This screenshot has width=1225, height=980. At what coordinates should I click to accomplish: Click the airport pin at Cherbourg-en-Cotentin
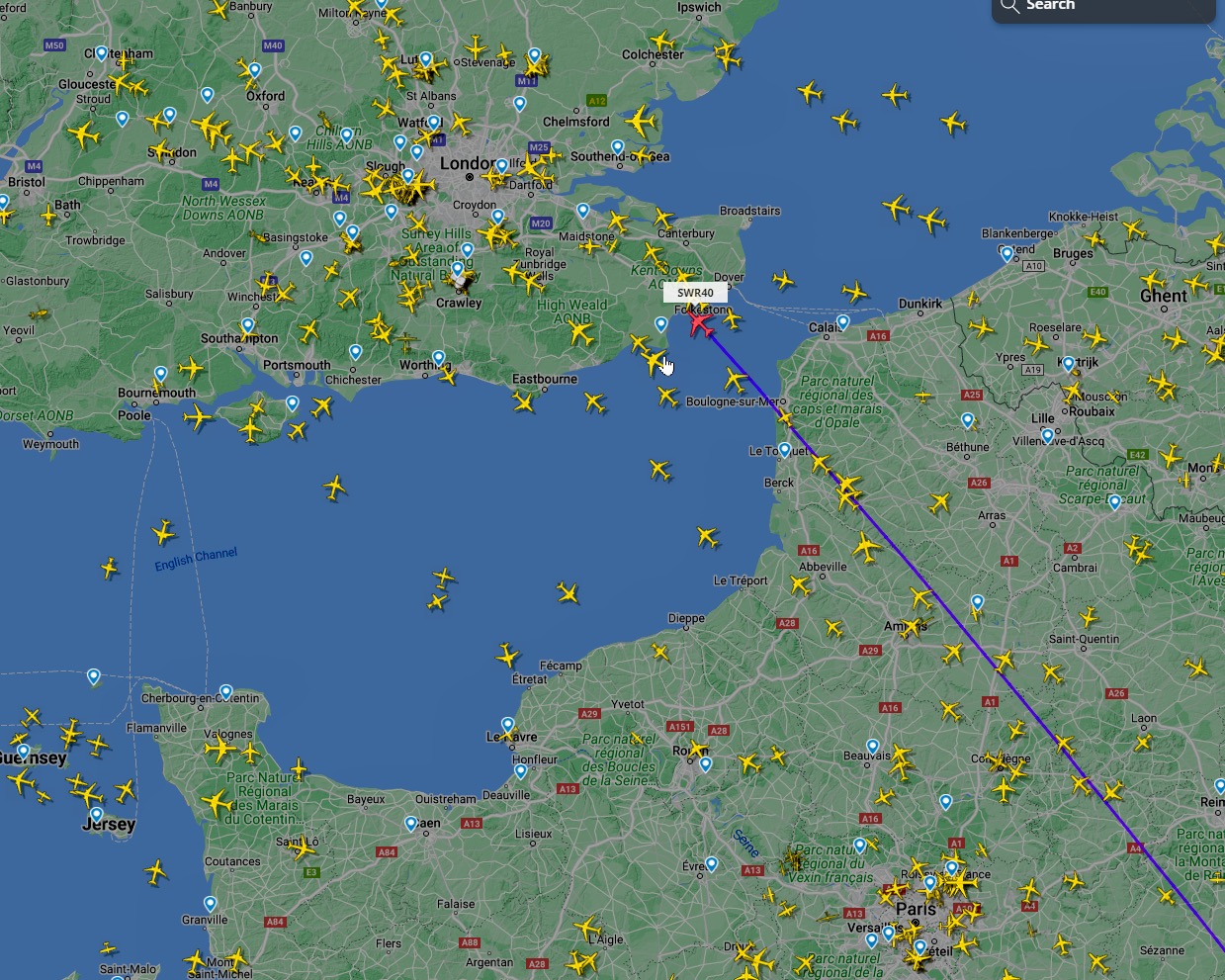click(226, 692)
